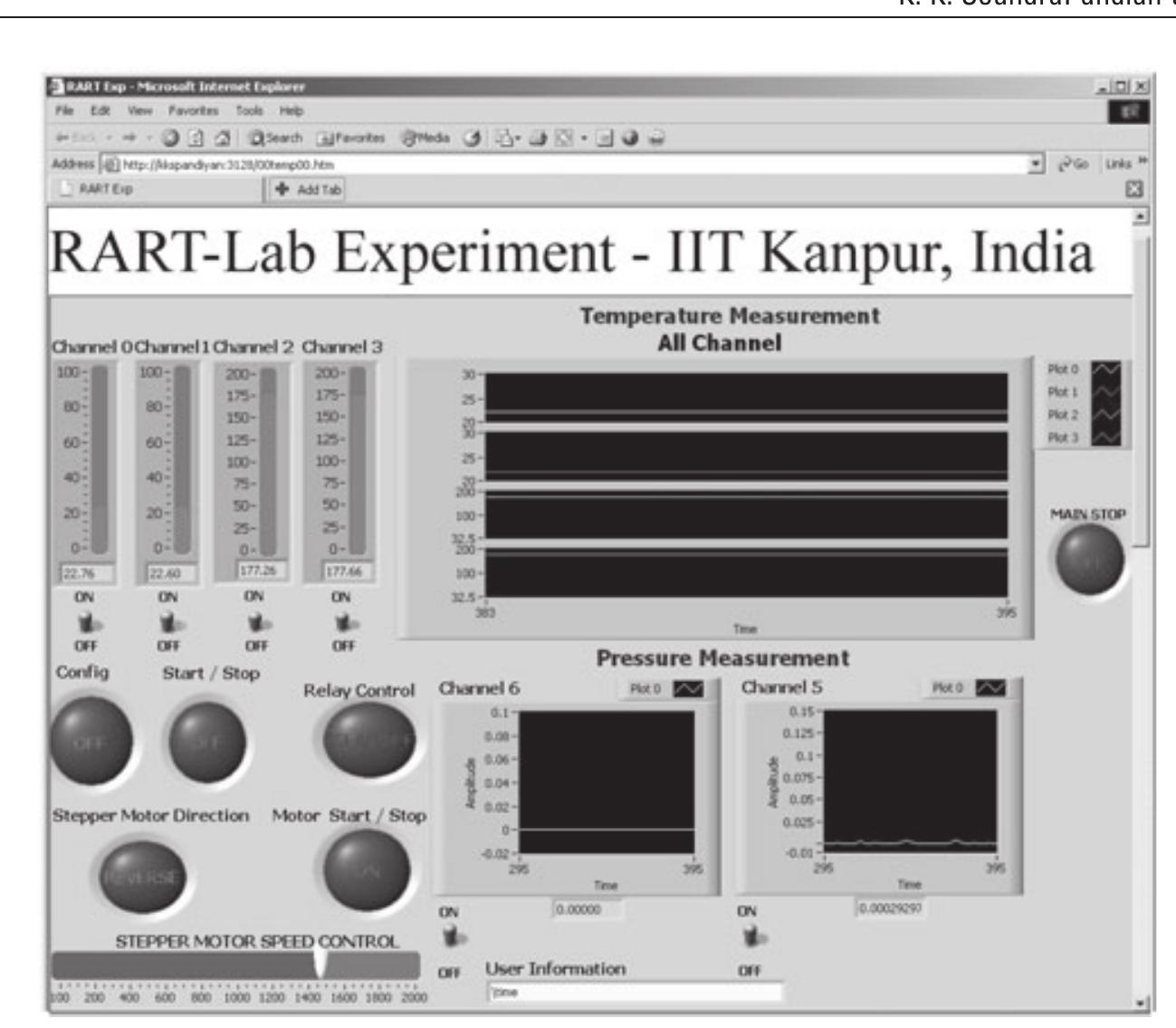Click the Stepper Motor Direction REVERSE button
The image size is (1176, 1028).
pyautogui.click(x=140, y=877)
